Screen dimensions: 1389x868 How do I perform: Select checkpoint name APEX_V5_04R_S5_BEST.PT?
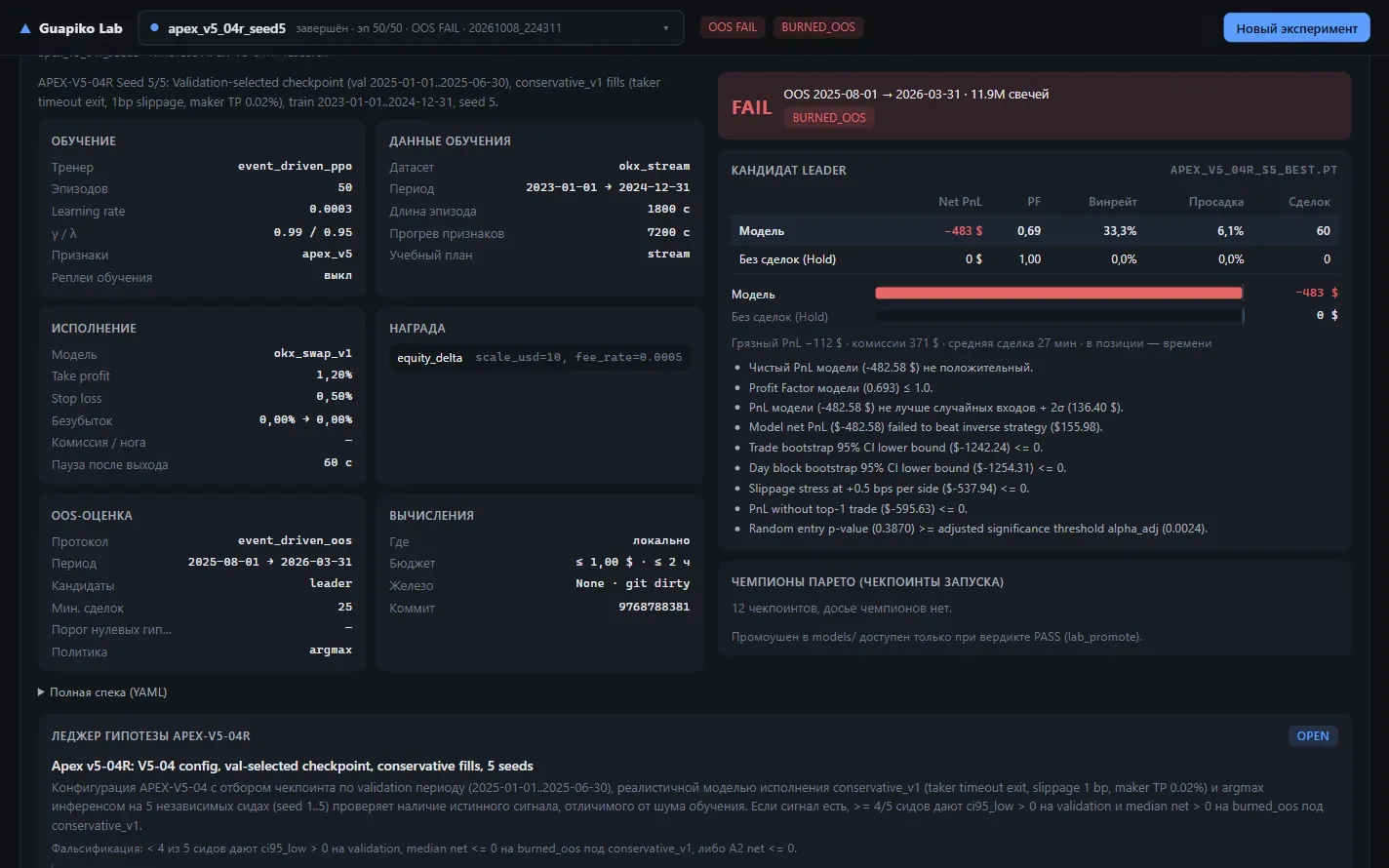coord(1253,170)
